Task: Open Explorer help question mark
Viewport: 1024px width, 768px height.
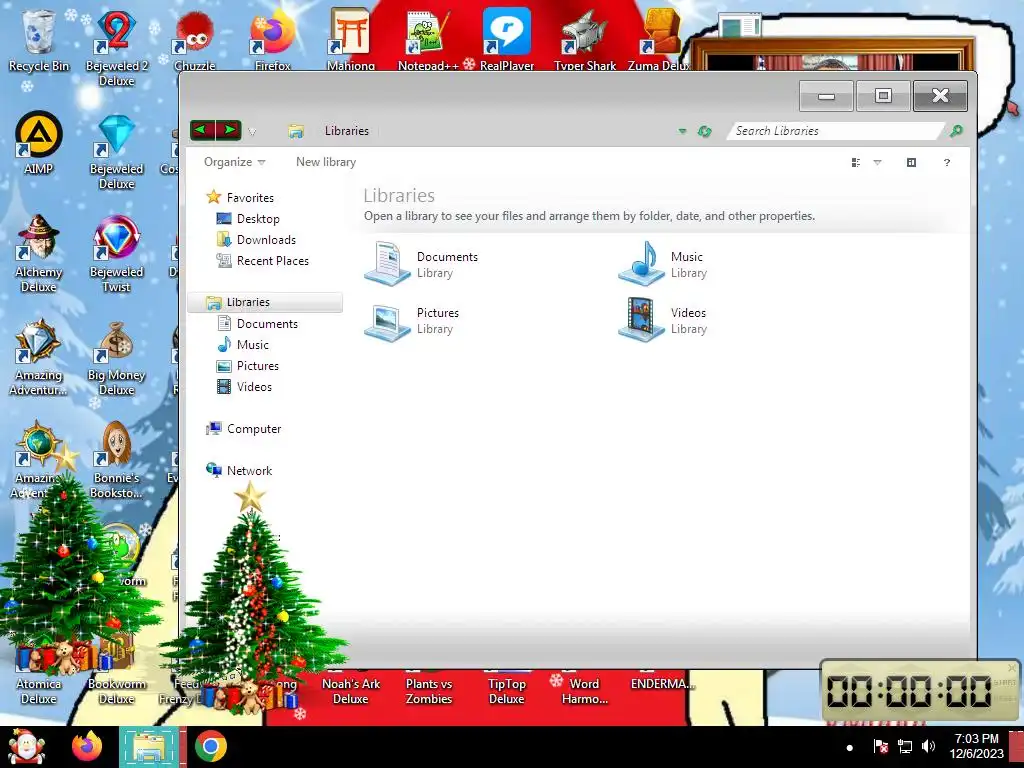Action: [946, 163]
